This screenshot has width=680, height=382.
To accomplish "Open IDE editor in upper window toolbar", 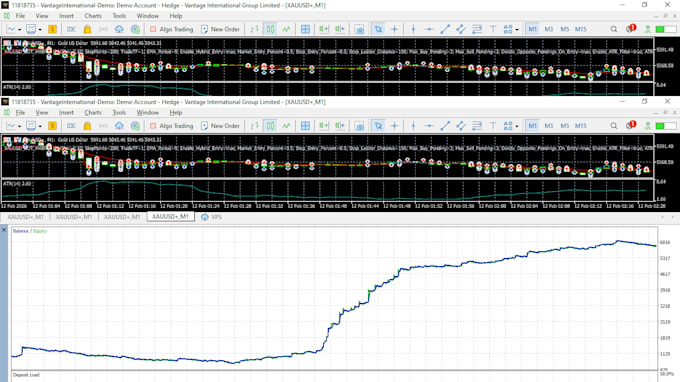I will pos(71,29).
